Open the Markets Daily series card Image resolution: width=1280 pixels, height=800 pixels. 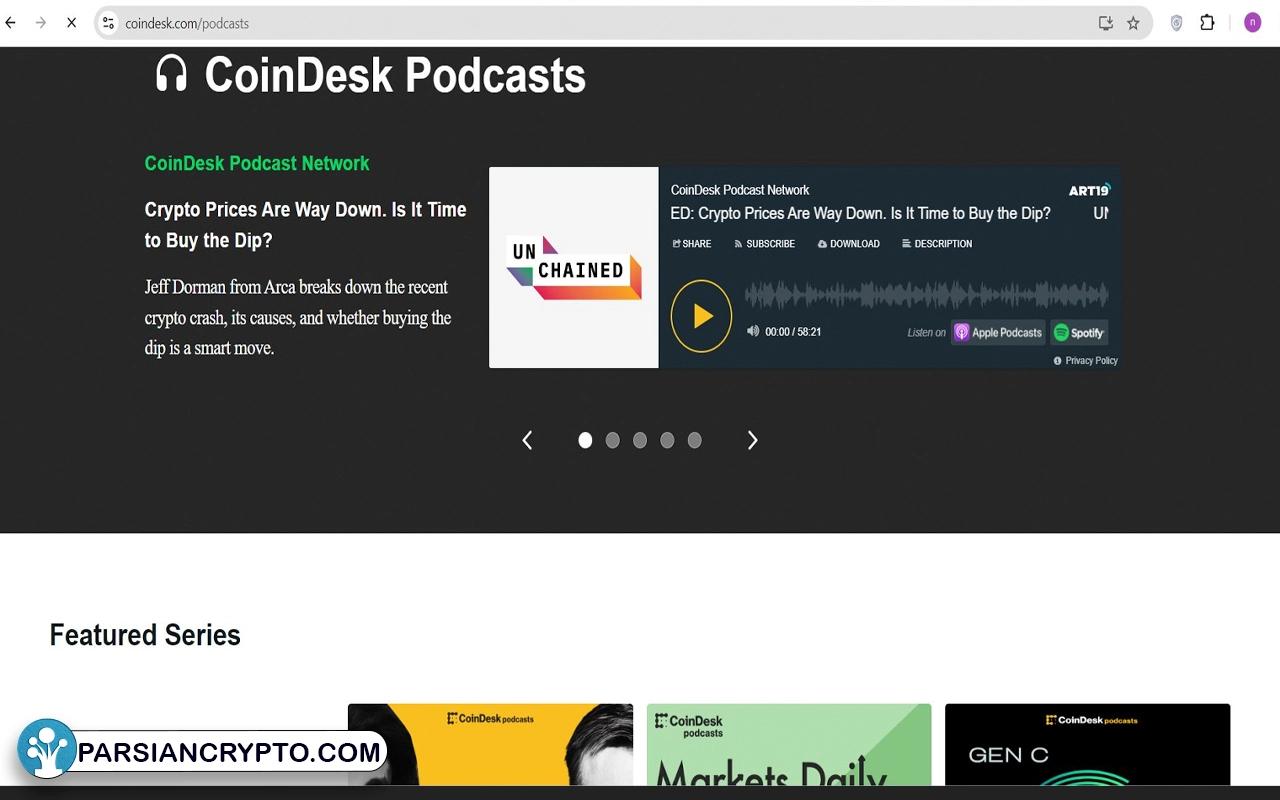pos(789,745)
